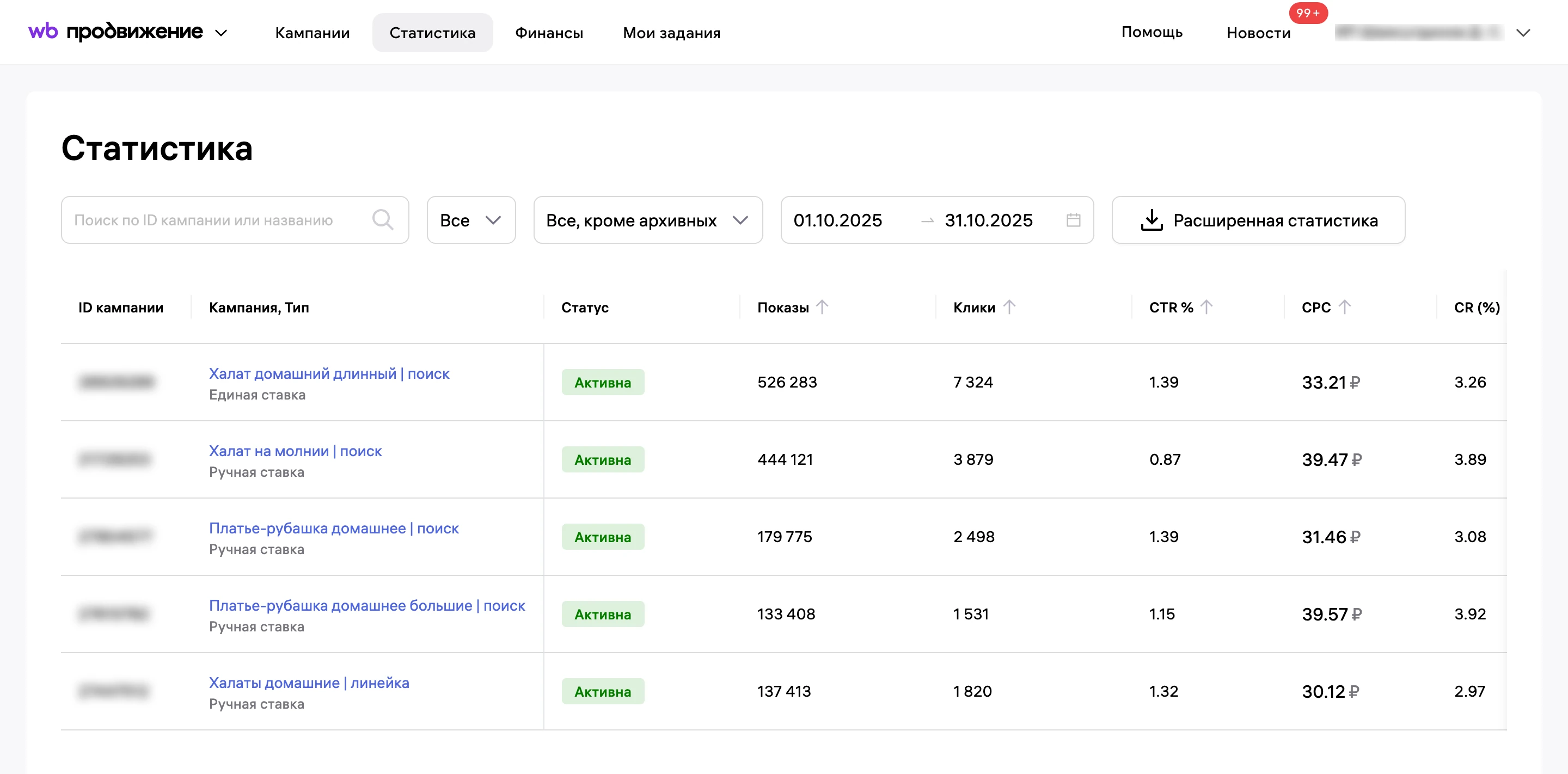
Task: Open the Помощь link
Action: click(x=1151, y=32)
